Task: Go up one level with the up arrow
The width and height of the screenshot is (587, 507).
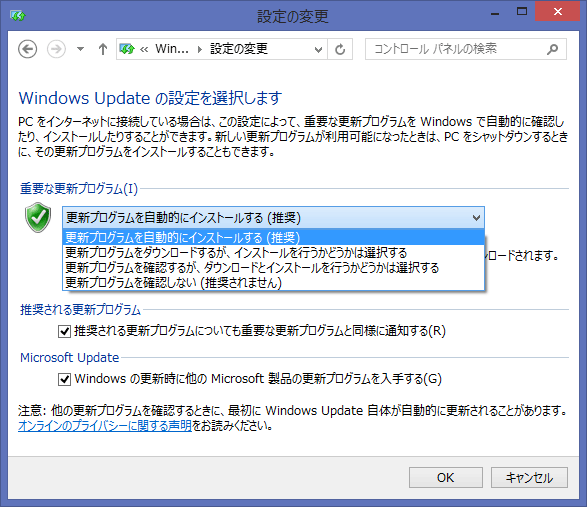Action: tap(103, 49)
